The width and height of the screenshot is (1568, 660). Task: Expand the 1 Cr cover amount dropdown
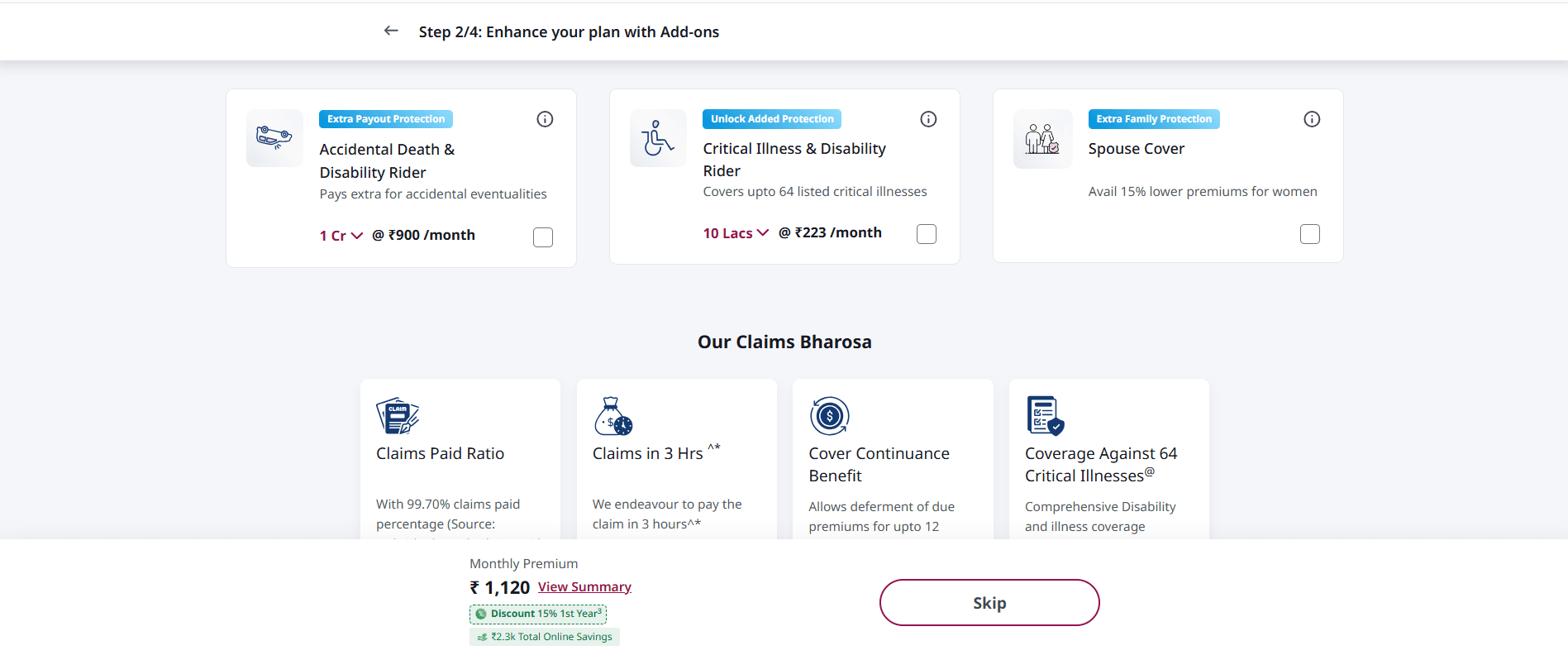click(x=341, y=236)
